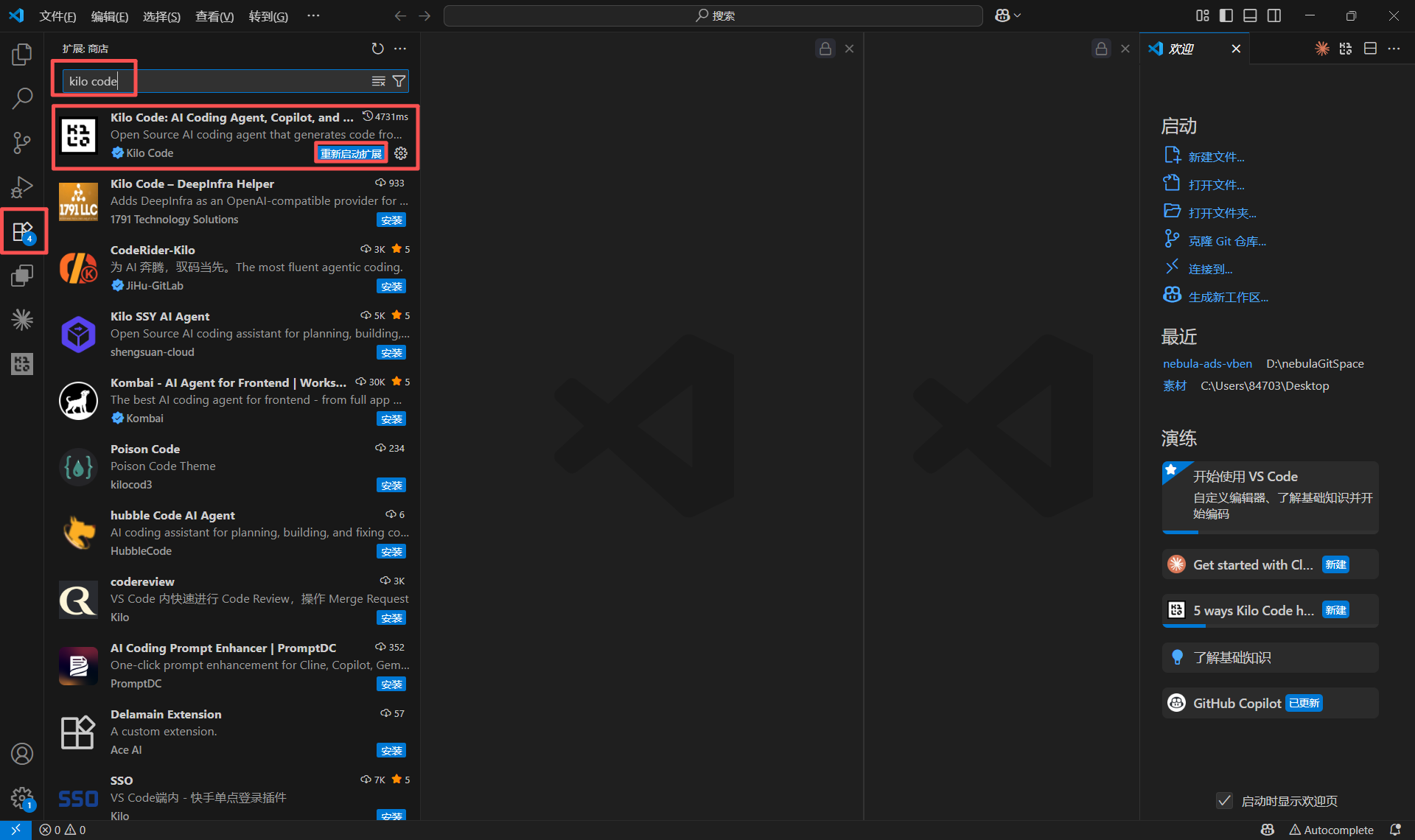Uncheck 启动时显示欢迎页
Image resolution: width=1415 pixels, height=840 pixels.
tap(1224, 800)
